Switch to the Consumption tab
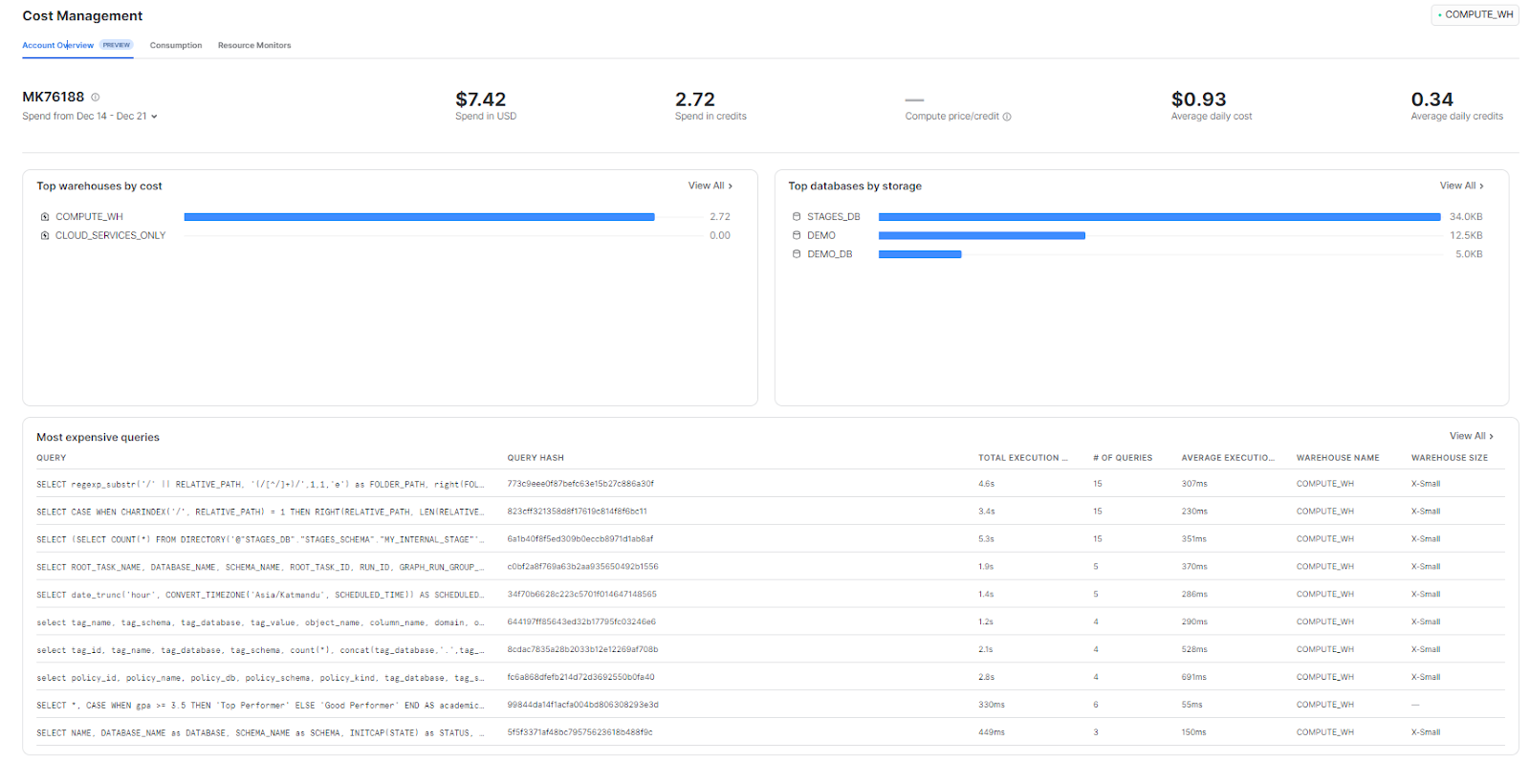1530x784 pixels. [176, 45]
